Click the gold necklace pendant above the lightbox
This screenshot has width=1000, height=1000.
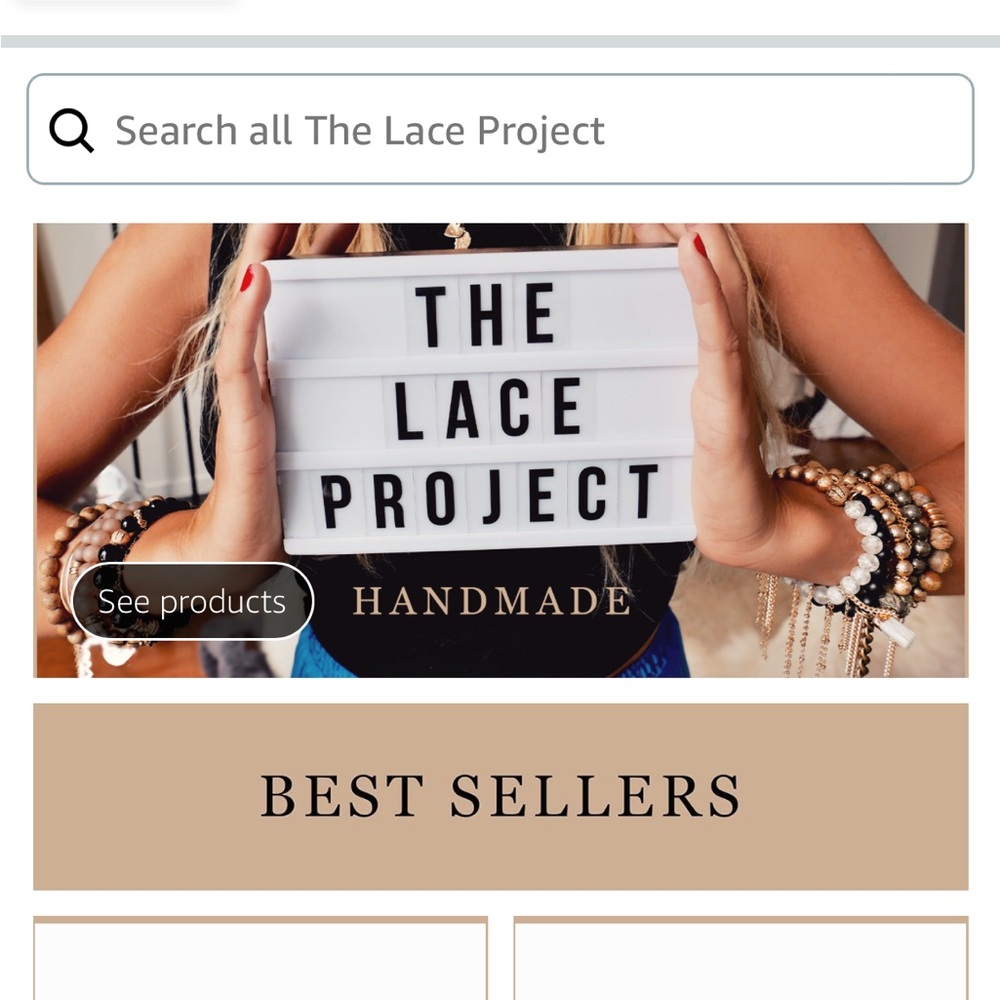457,235
